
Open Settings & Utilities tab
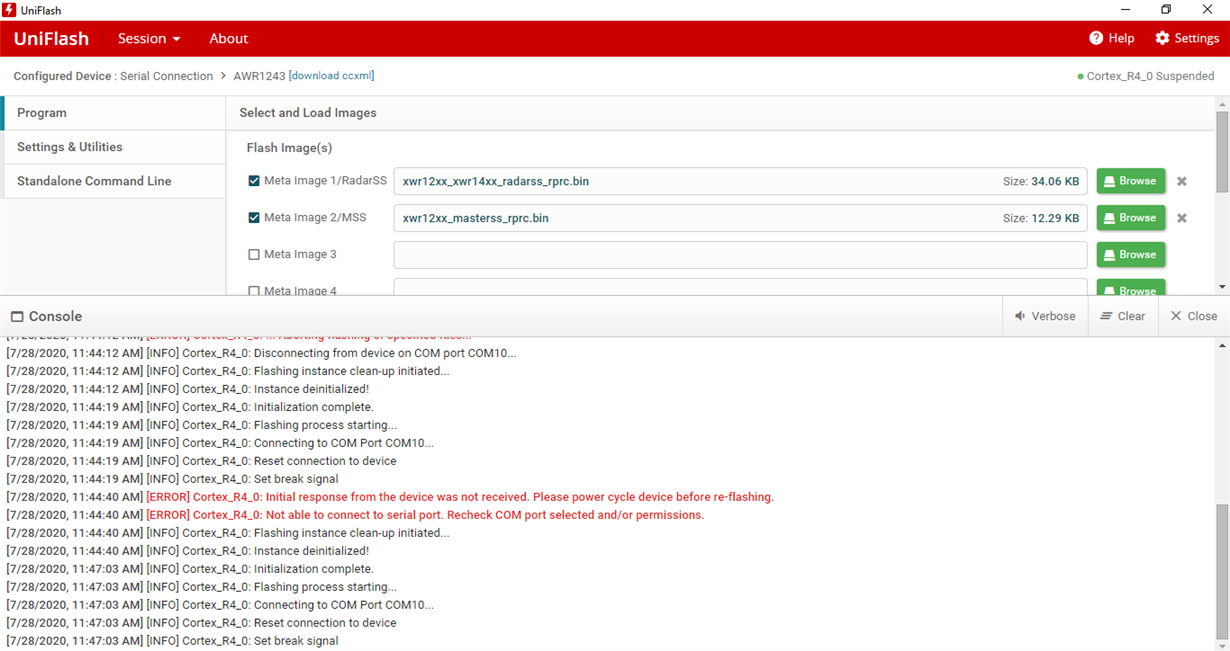coord(113,147)
